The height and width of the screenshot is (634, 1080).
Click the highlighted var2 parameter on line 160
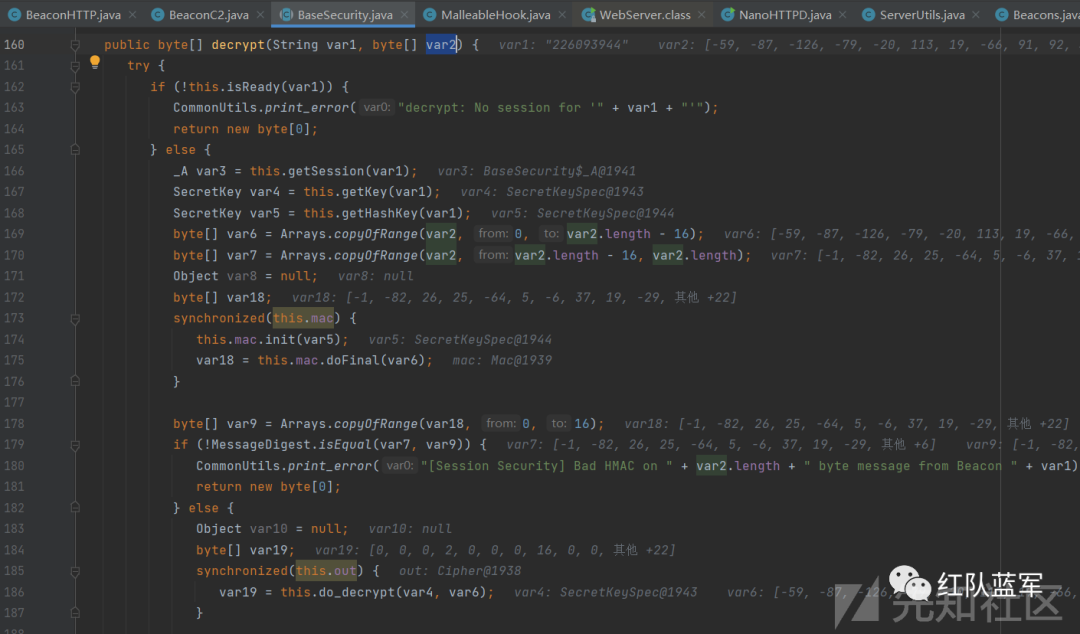pos(442,45)
